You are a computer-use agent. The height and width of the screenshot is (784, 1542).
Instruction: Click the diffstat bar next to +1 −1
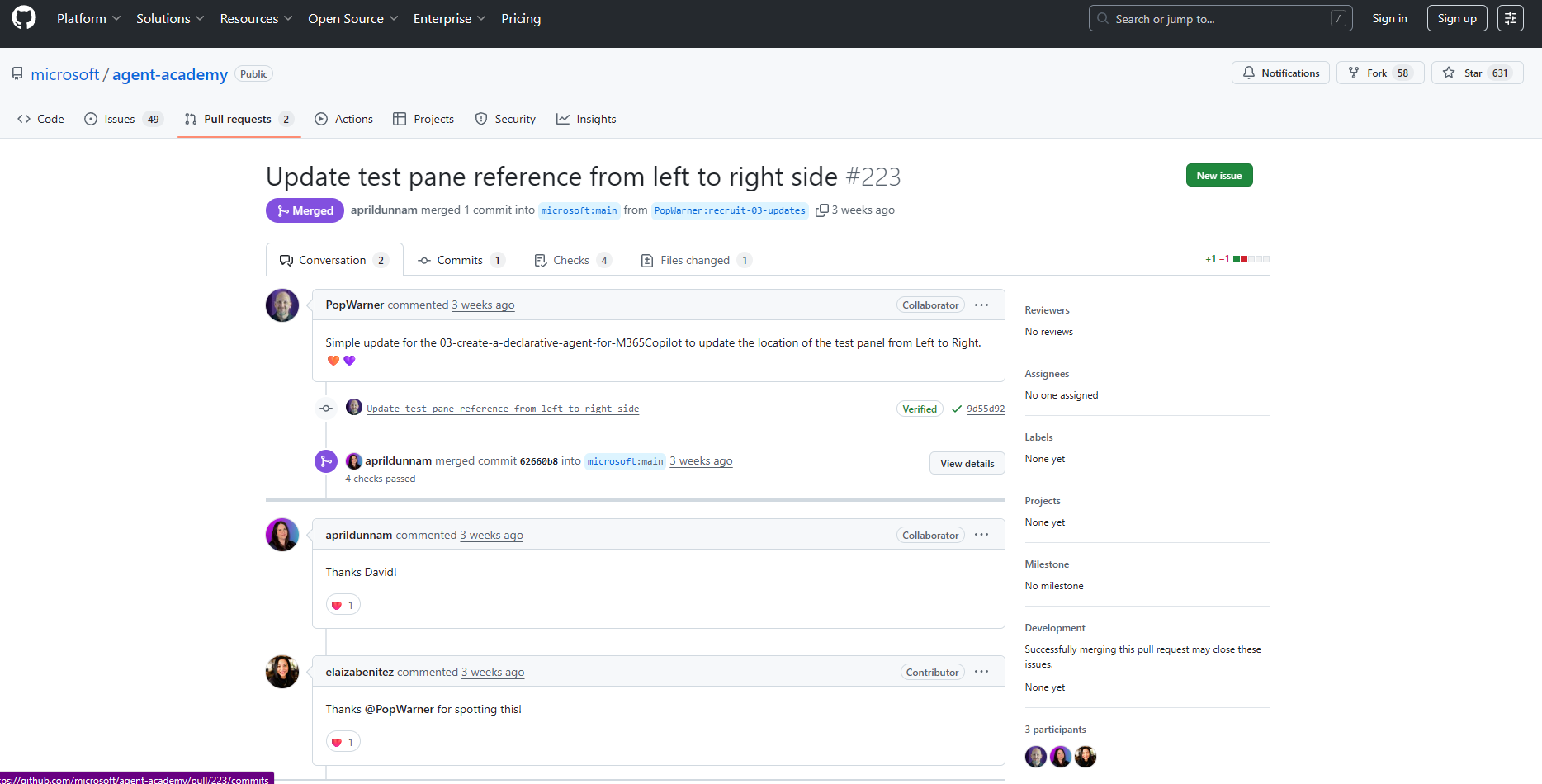[x=1251, y=259]
